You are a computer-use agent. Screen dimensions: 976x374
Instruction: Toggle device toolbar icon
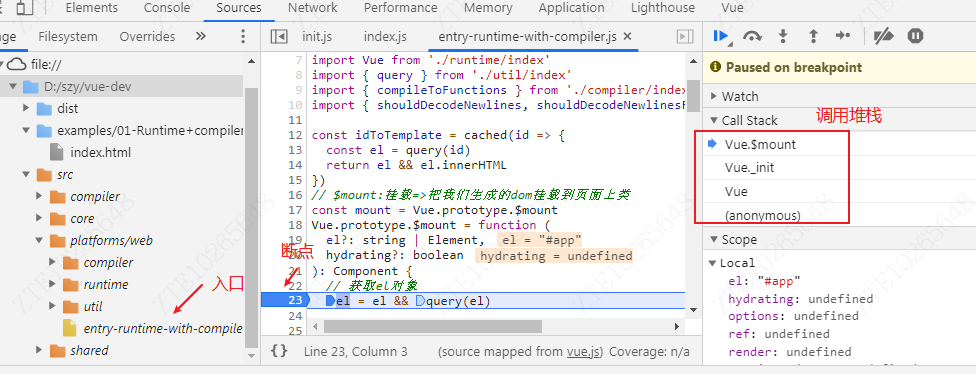[x=25, y=8]
